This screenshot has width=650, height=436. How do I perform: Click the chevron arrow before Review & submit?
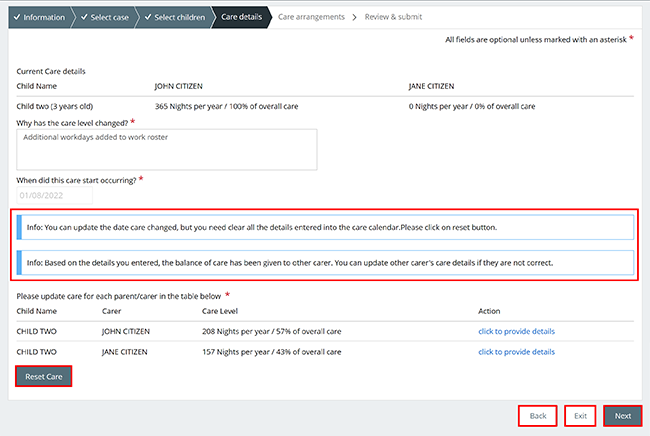point(354,17)
